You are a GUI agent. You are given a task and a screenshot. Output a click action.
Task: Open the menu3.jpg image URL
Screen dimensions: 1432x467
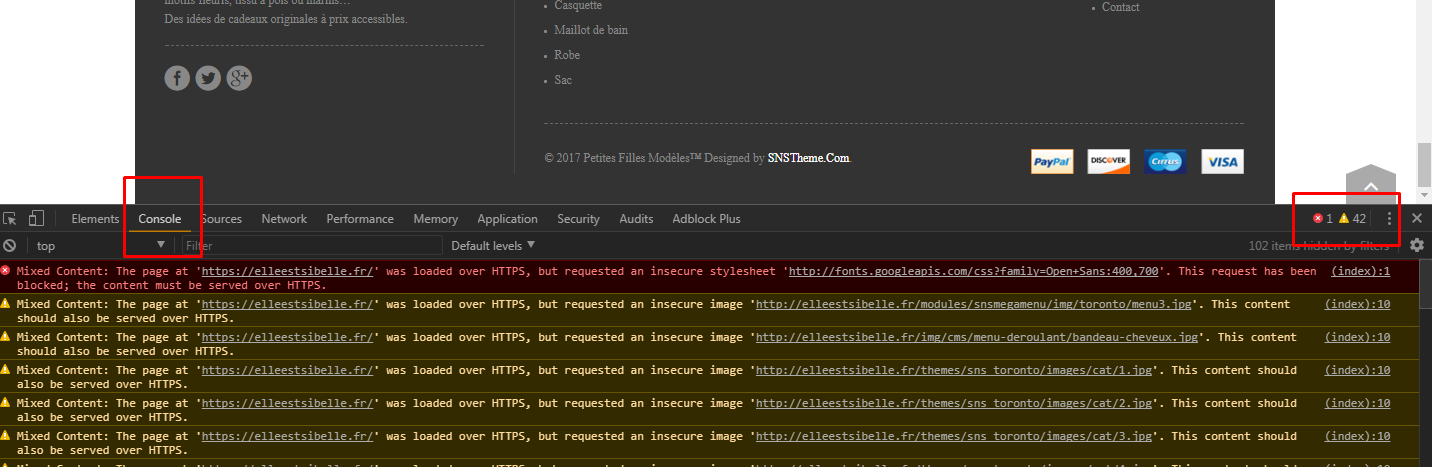tap(976, 304)
